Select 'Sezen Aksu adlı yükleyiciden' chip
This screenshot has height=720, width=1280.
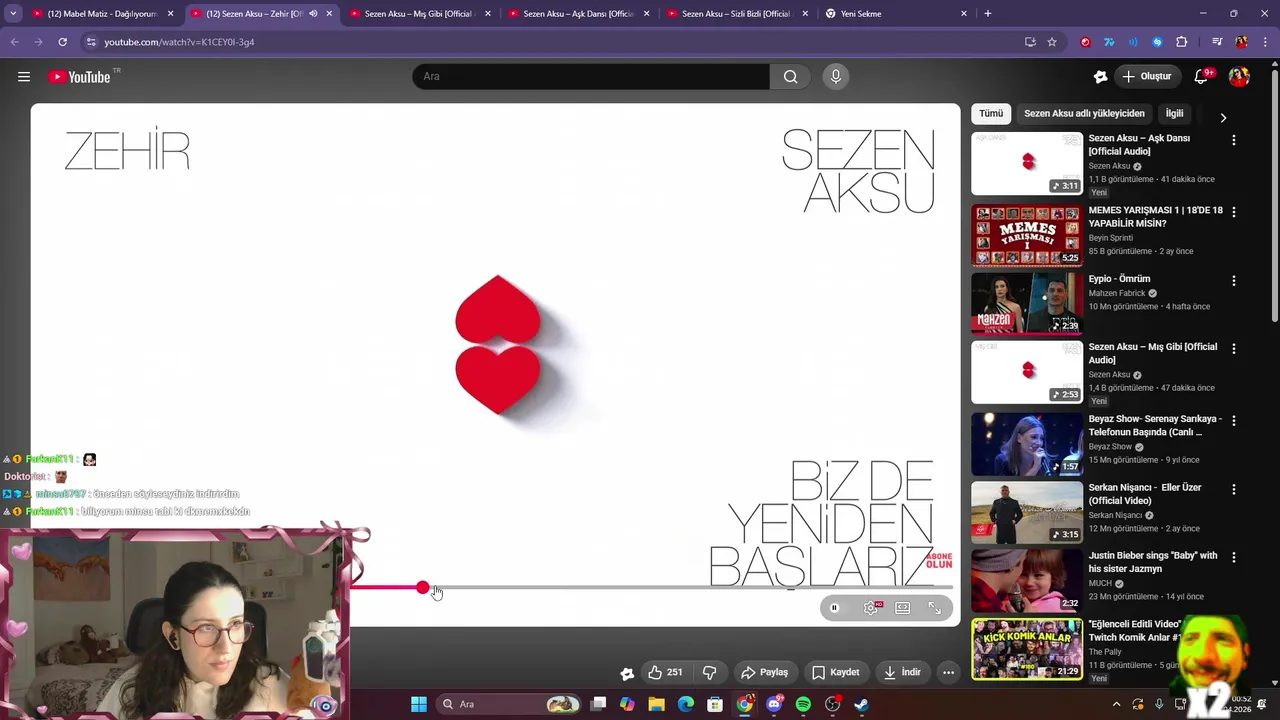(1084, 114)
